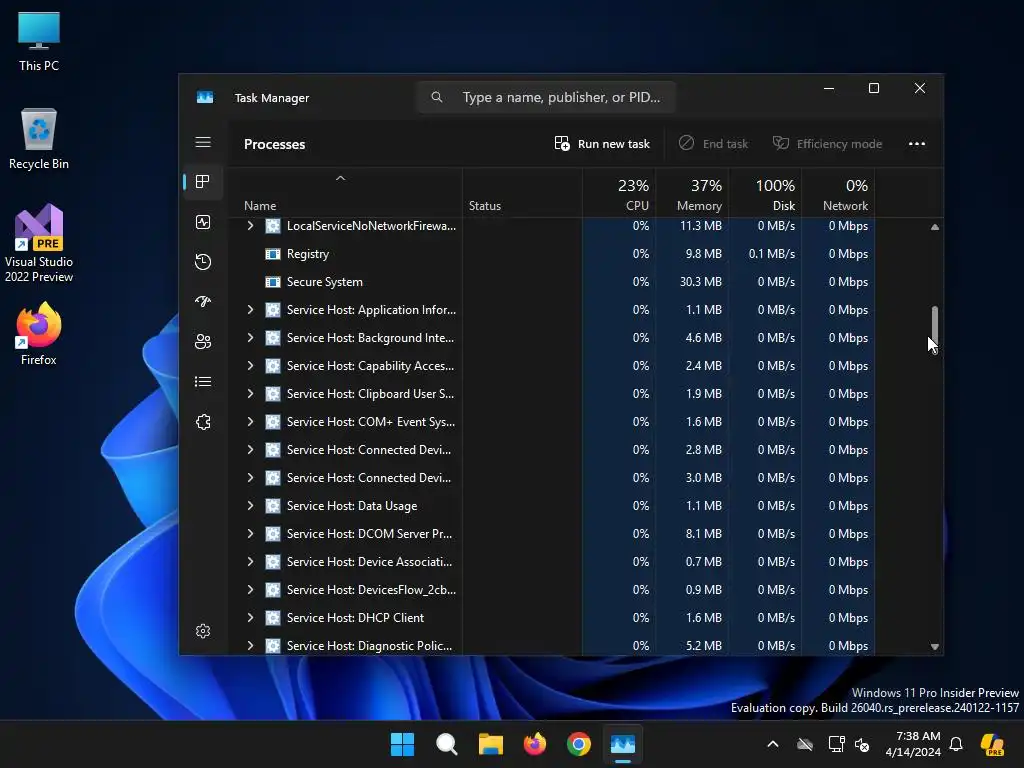This screenshot has height=768, width=1024.
Task: Expand Service Host: Application Information row
Action: coord(250,310)
